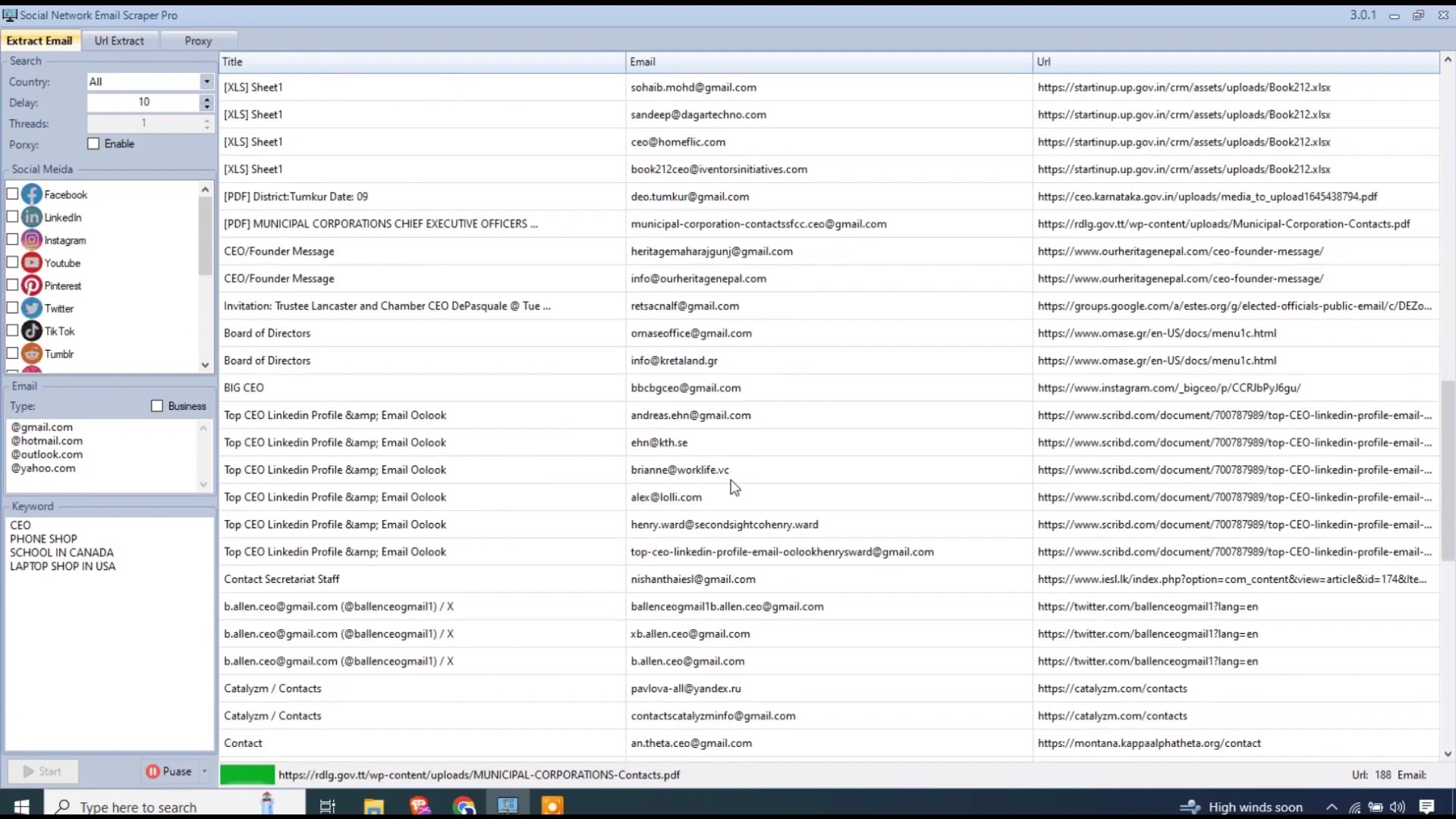Viewport: 1456px width, 819px height.
Task: Click the volume speaker tray icon
Action: pos(1398,807)
